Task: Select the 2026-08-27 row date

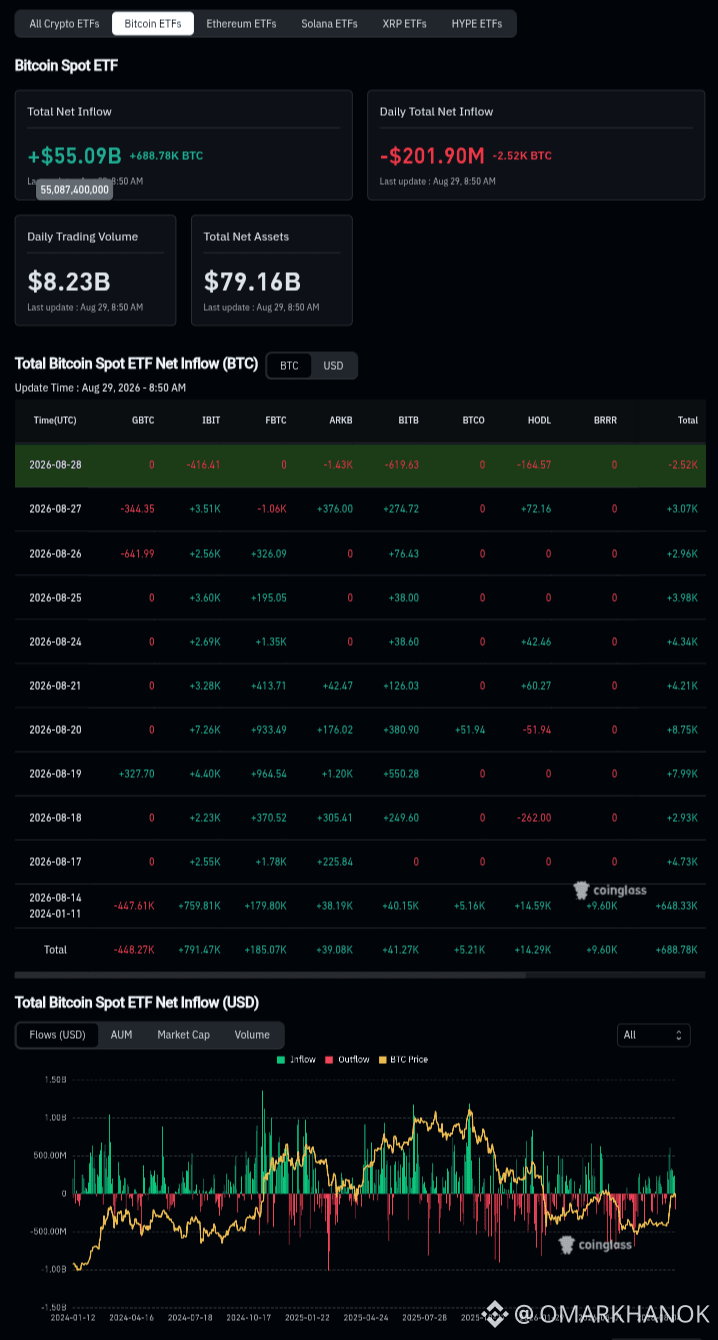Action: (55, 509)
